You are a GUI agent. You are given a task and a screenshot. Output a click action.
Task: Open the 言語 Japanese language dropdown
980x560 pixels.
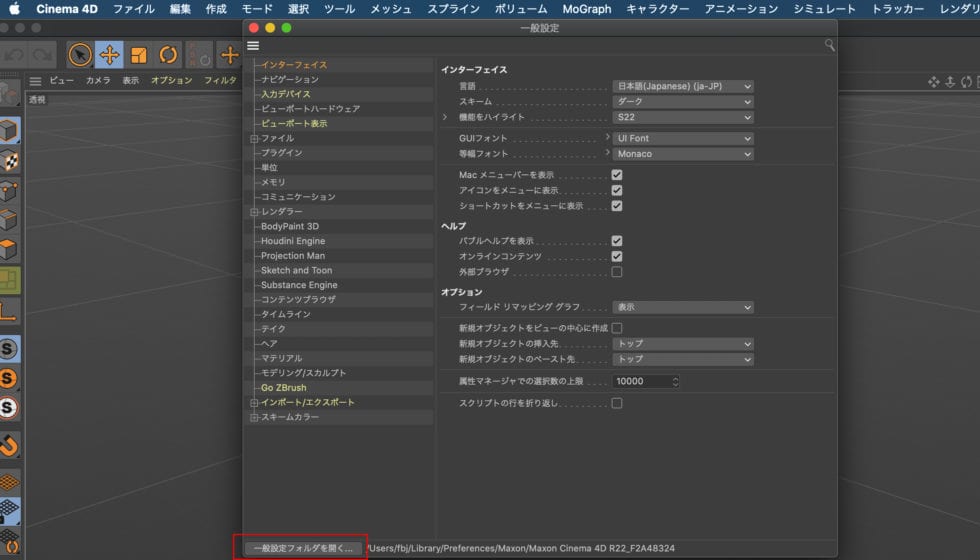click(683, 86)
